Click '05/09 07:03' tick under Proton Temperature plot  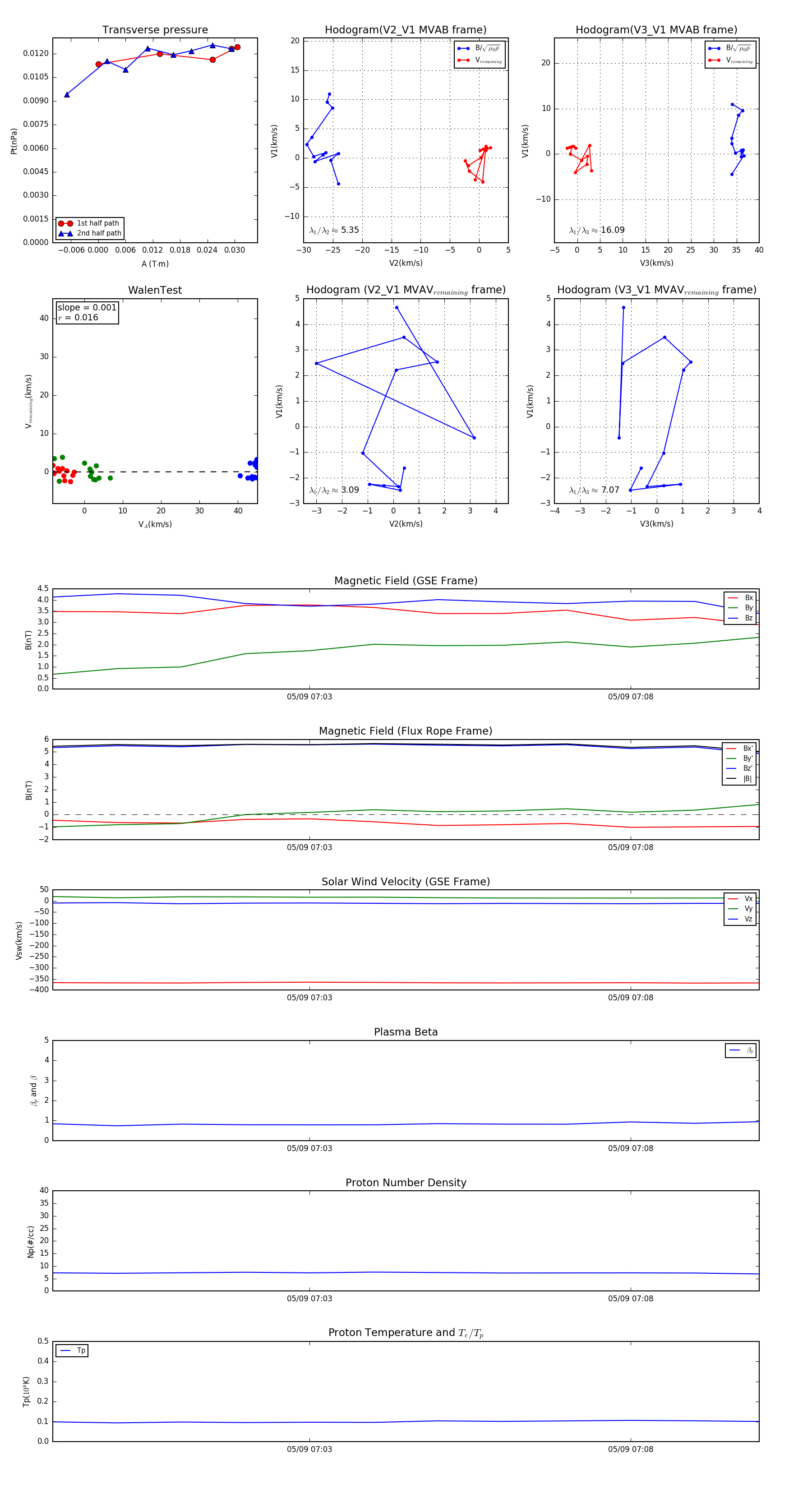click(309, 1449)
